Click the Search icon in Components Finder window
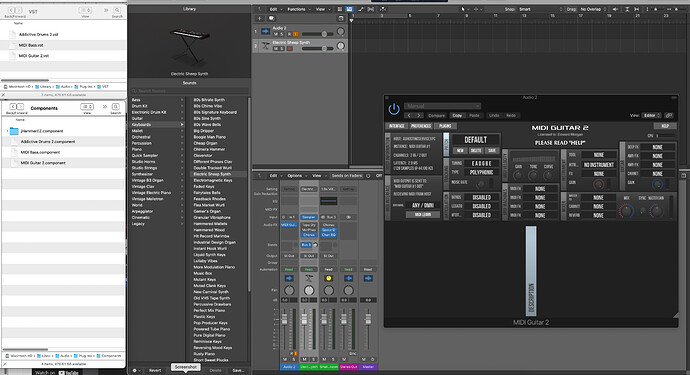This screenshot has width=690, height=375. (x=116, y=107)
